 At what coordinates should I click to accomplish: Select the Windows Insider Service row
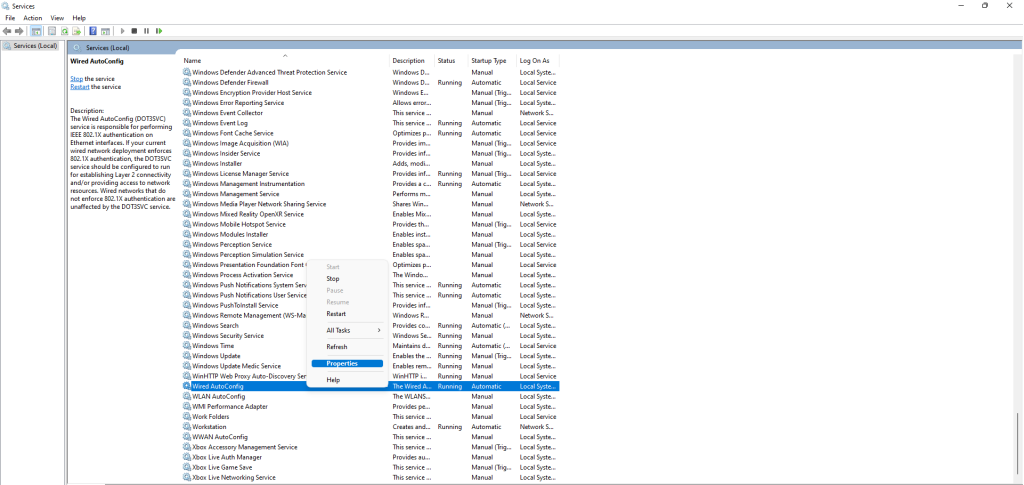point(370,153)
